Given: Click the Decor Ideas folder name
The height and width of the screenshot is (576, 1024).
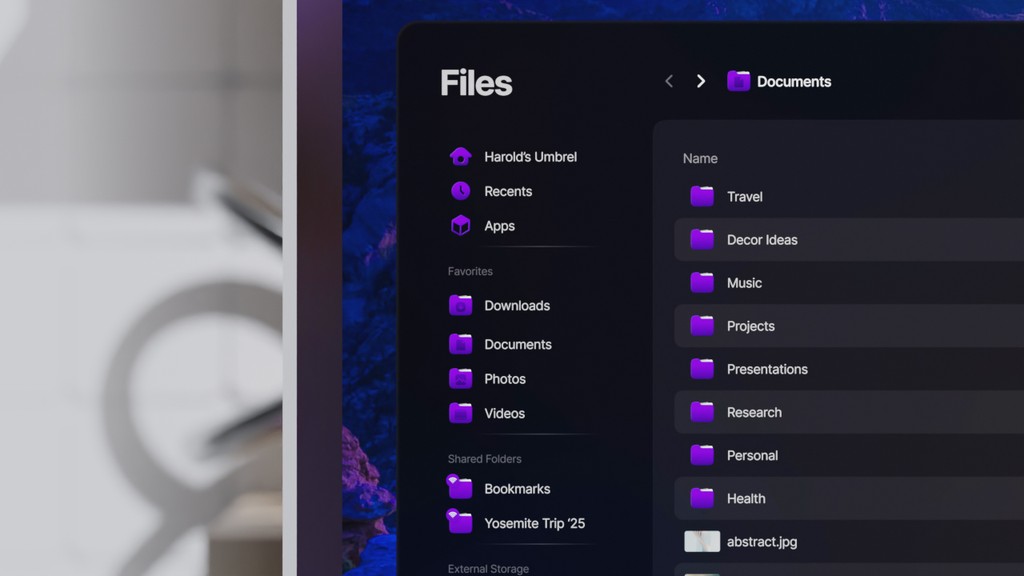Looking at the screenshot, I should click(762, 240).
